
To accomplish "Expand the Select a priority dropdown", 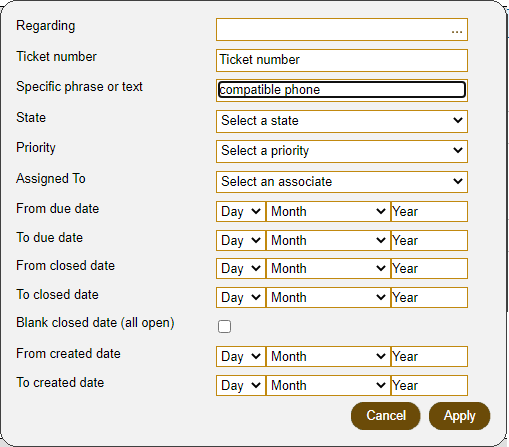I will [x=342, y=151].
